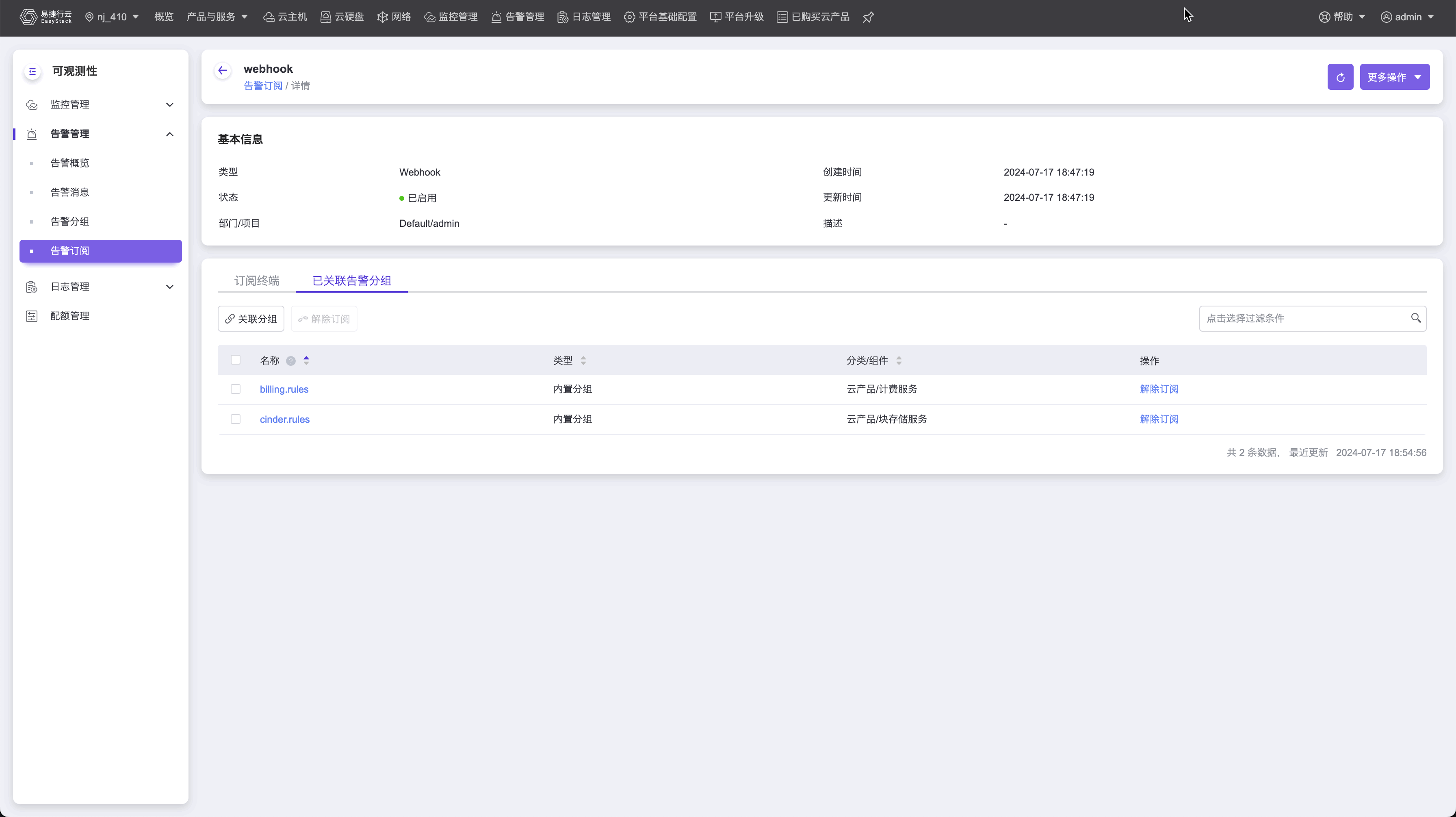The width and height of the screenshot is (1456, 817).
Task: Check the billing.rules row checkbox
Action: click(236, 389)
